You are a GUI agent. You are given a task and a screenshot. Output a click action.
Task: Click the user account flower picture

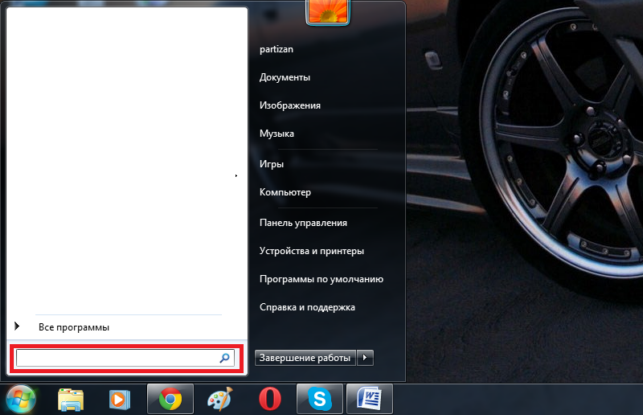pyautogui.click(x=328, y=11)
